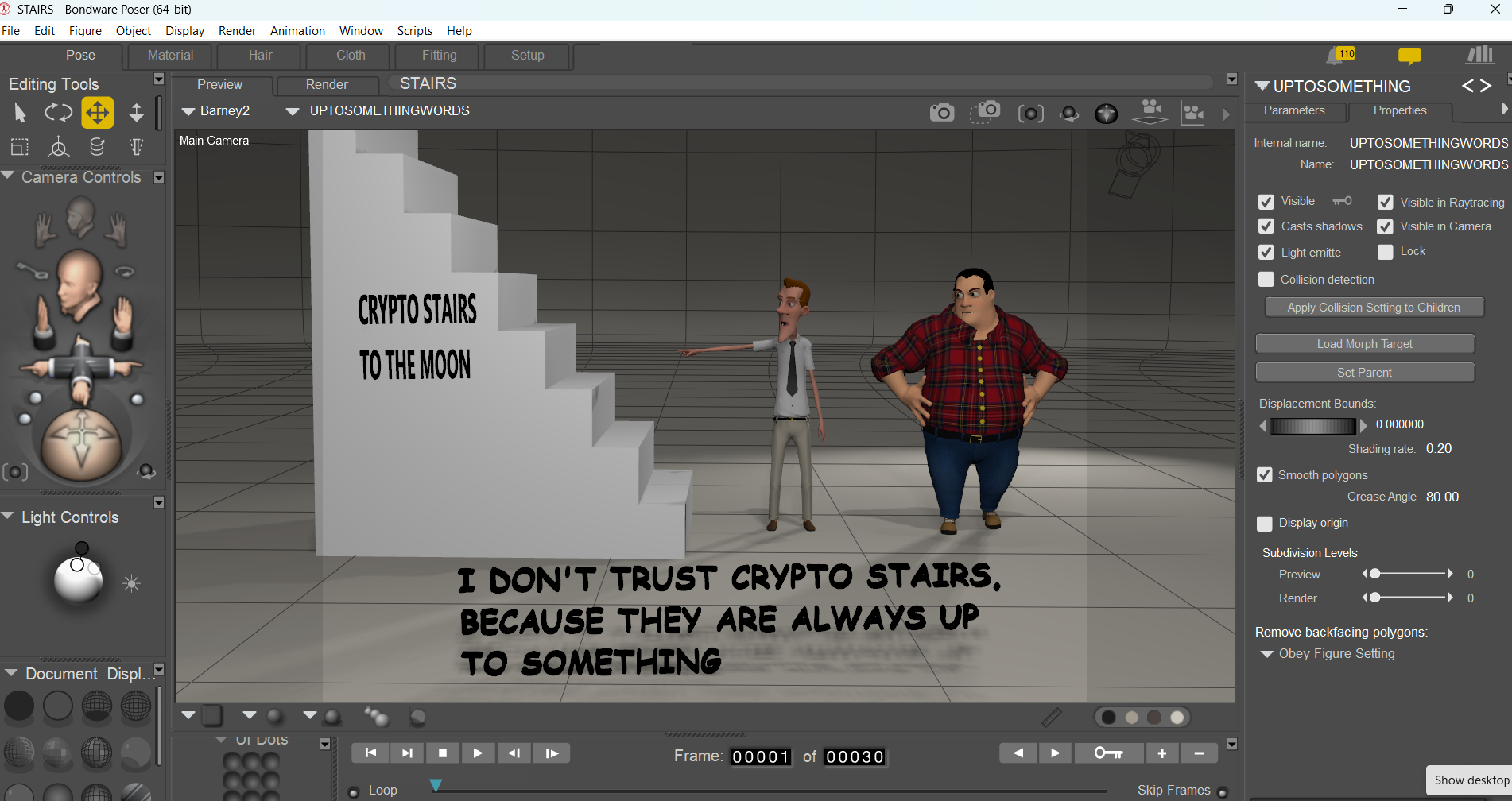
Task: Click the Play animation button
Action: (478, 753)
